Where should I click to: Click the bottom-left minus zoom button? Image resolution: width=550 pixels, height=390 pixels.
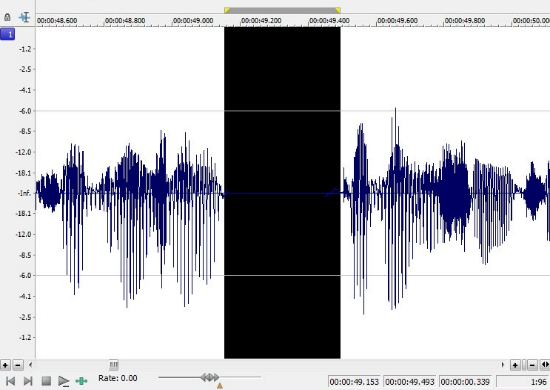coord(18,365)
